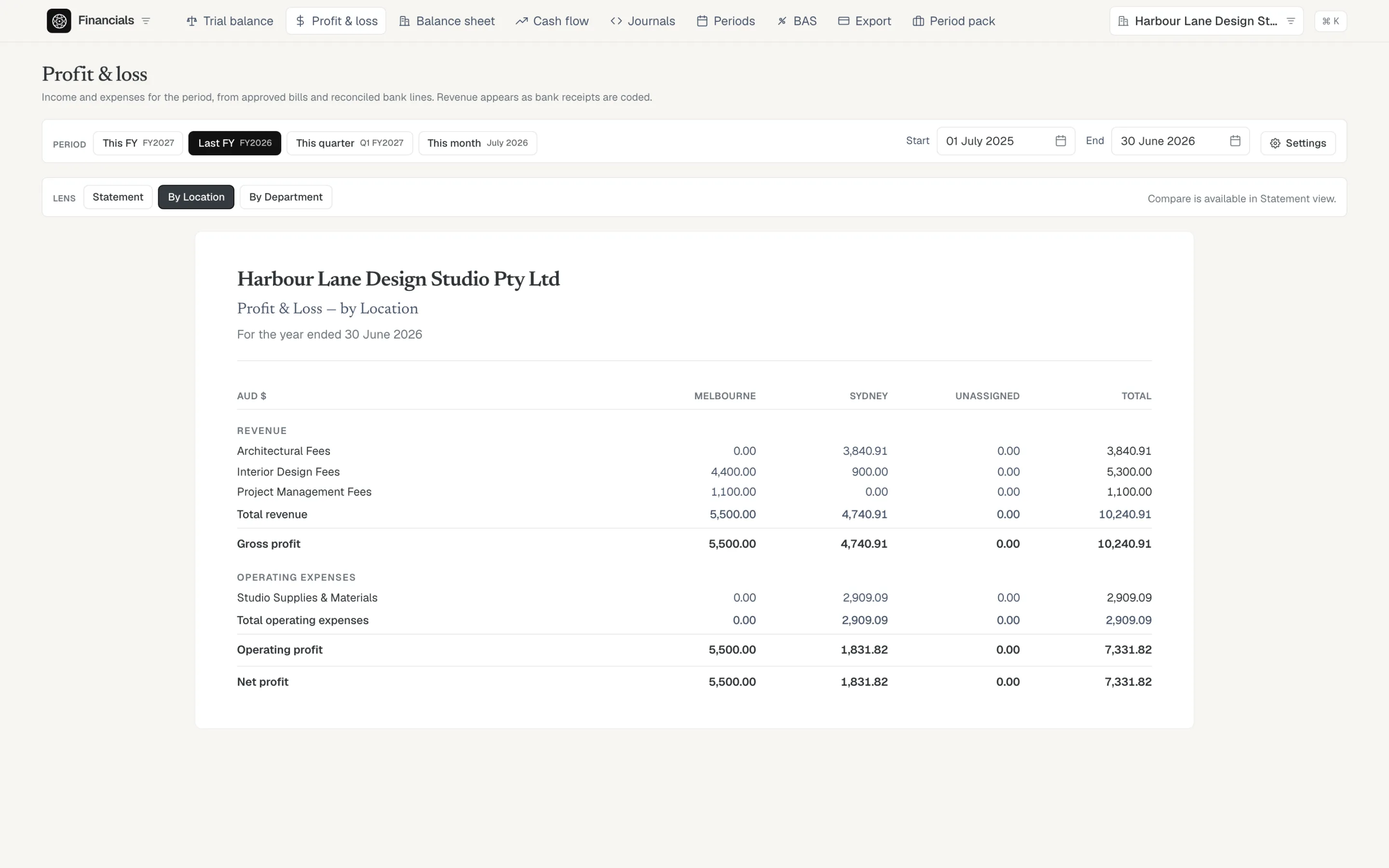The image size is (1389, 868).
Task: Click Sydney Interior Design Fees value 900.00
Action: pos(870,472)
